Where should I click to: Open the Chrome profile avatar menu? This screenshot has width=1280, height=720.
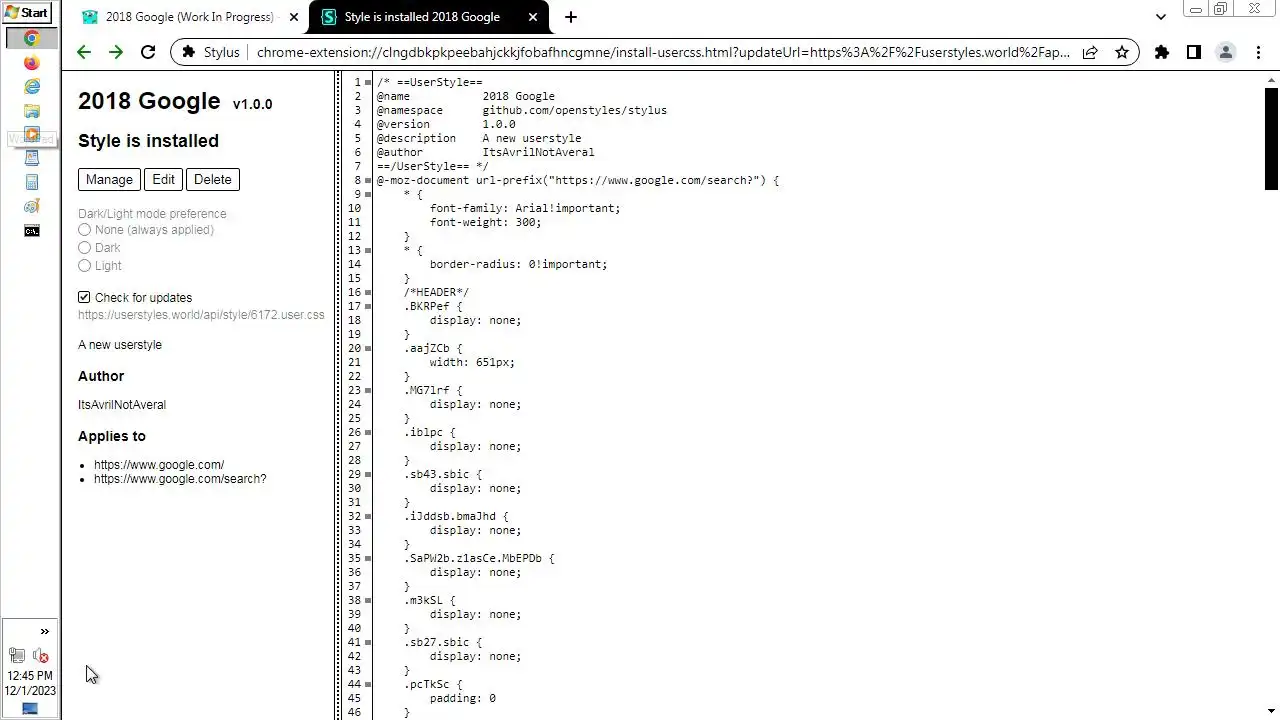coord(1226,52)
